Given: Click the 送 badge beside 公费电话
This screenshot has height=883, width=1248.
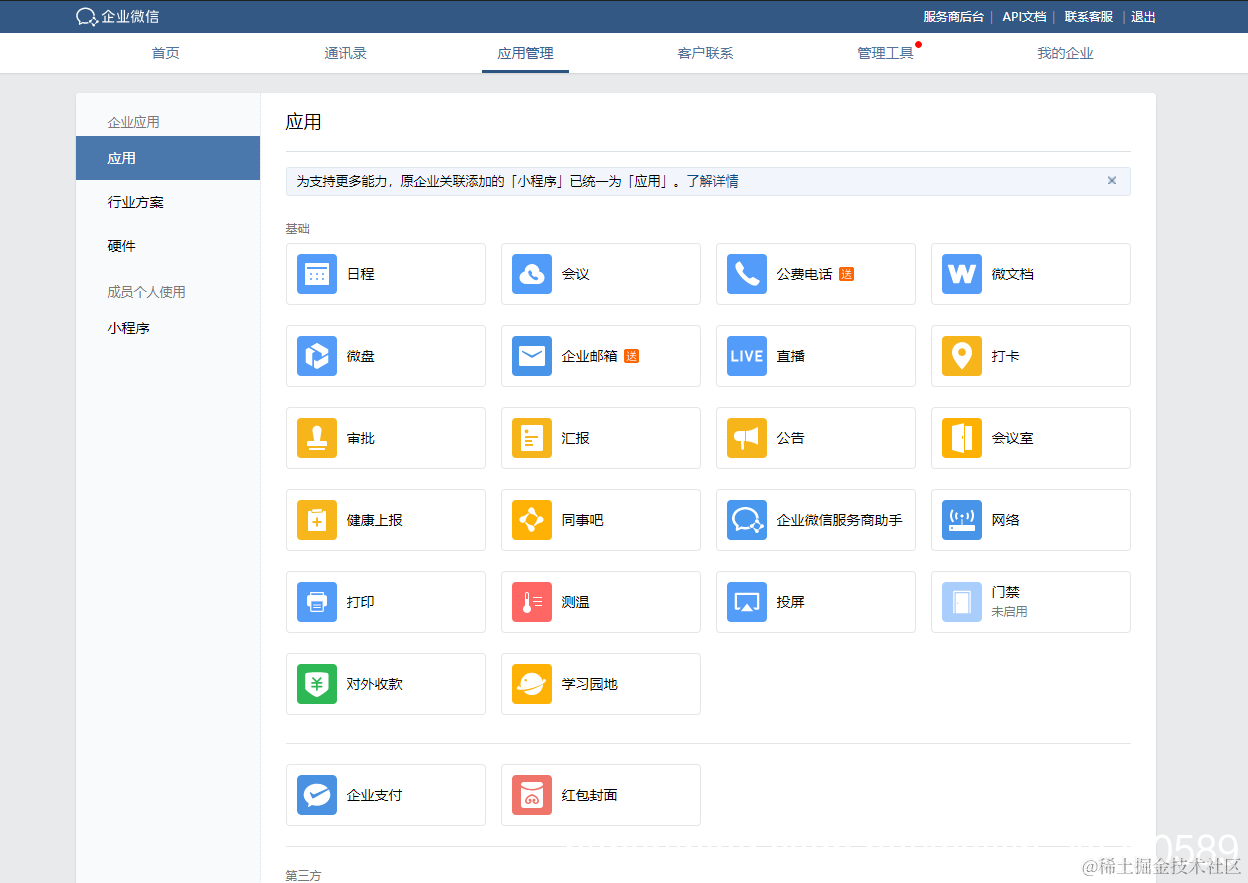Looking at the screenshot, I should point(847,274).
